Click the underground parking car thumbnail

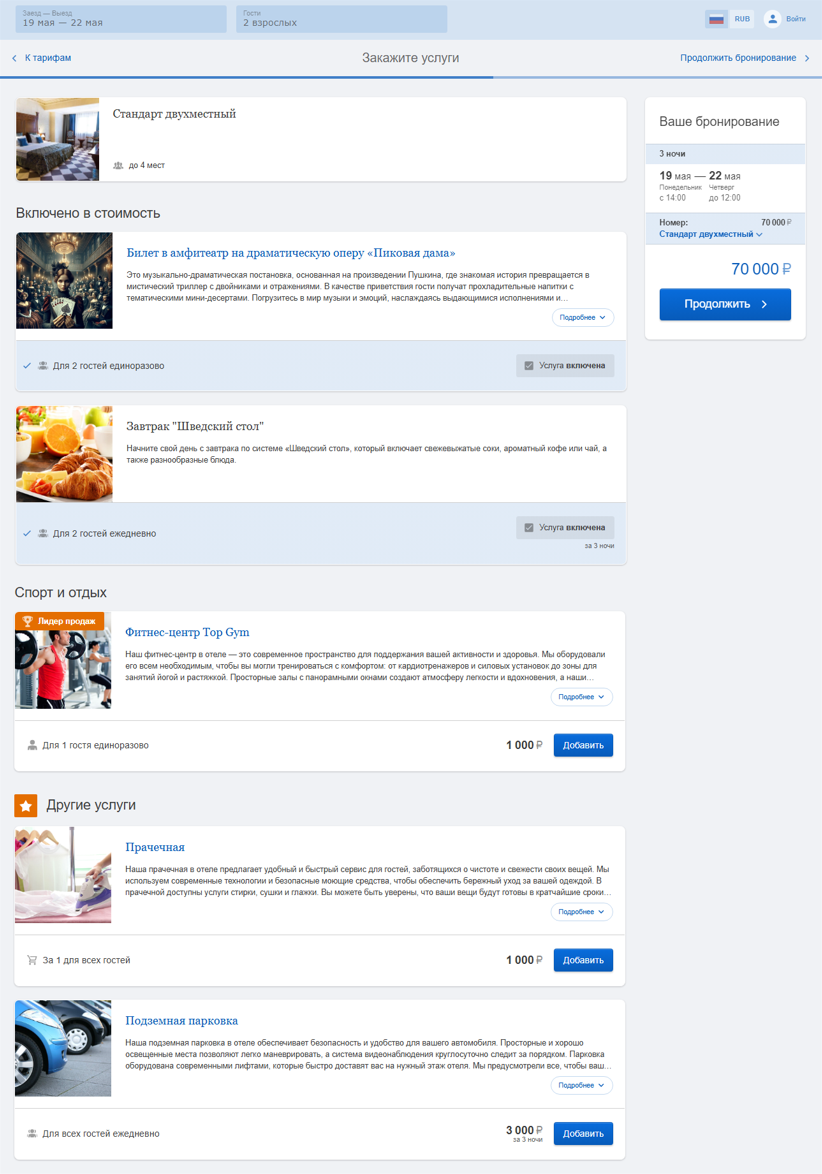click(x=63, y=1049)
